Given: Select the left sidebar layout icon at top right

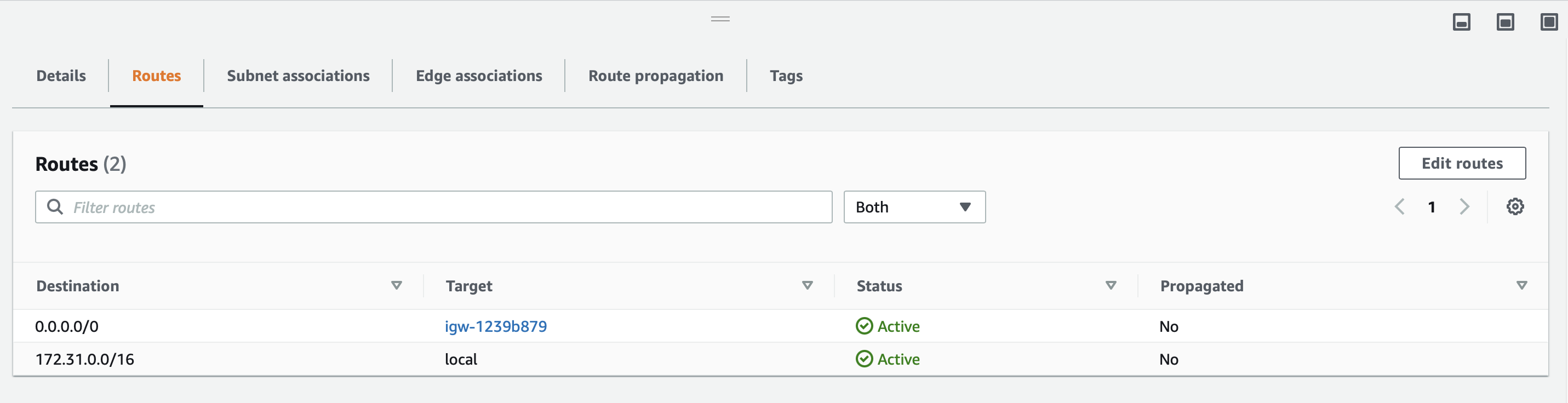Looking at the screenshot, I should point(1462,22).
